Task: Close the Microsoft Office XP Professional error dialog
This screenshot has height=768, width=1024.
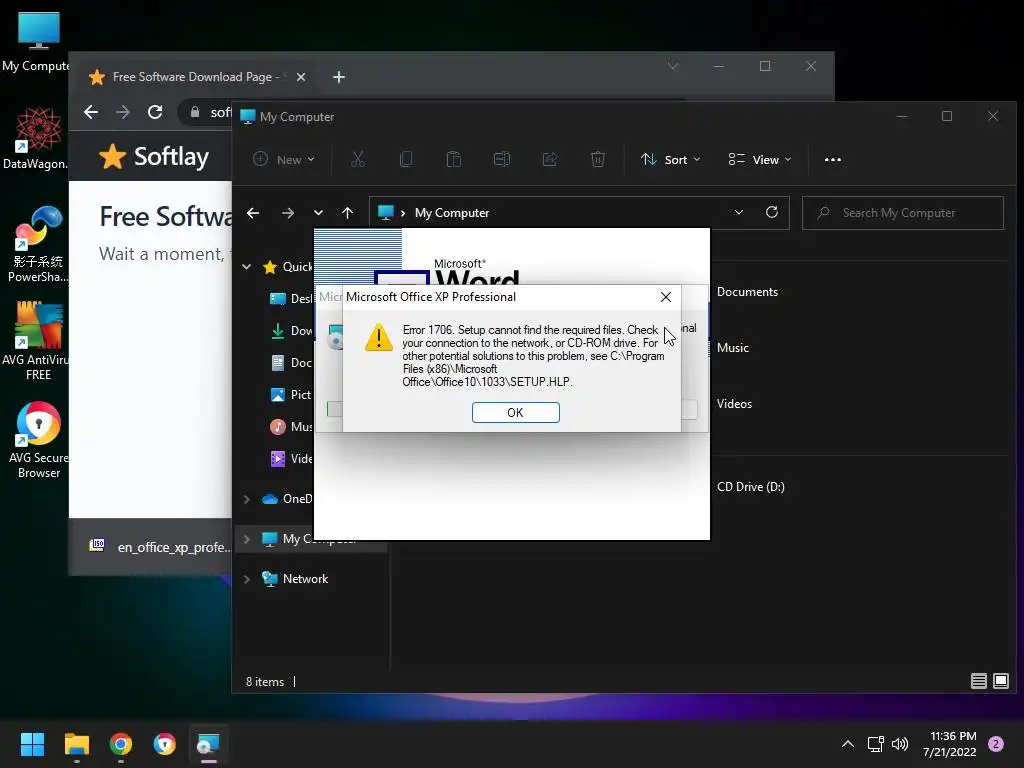Action: 665,297
